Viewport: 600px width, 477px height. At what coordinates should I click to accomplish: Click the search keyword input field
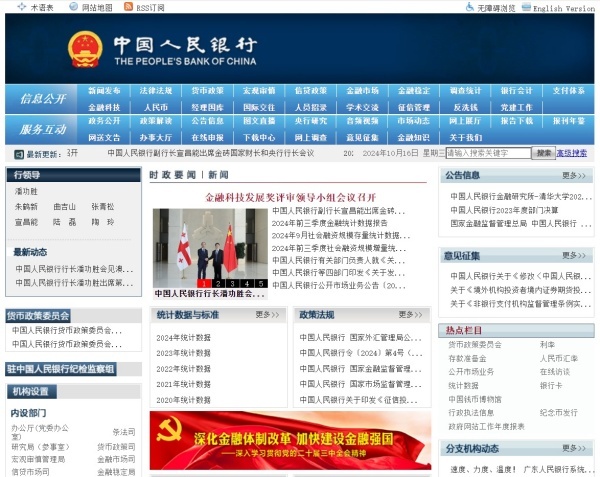point(488,153)
